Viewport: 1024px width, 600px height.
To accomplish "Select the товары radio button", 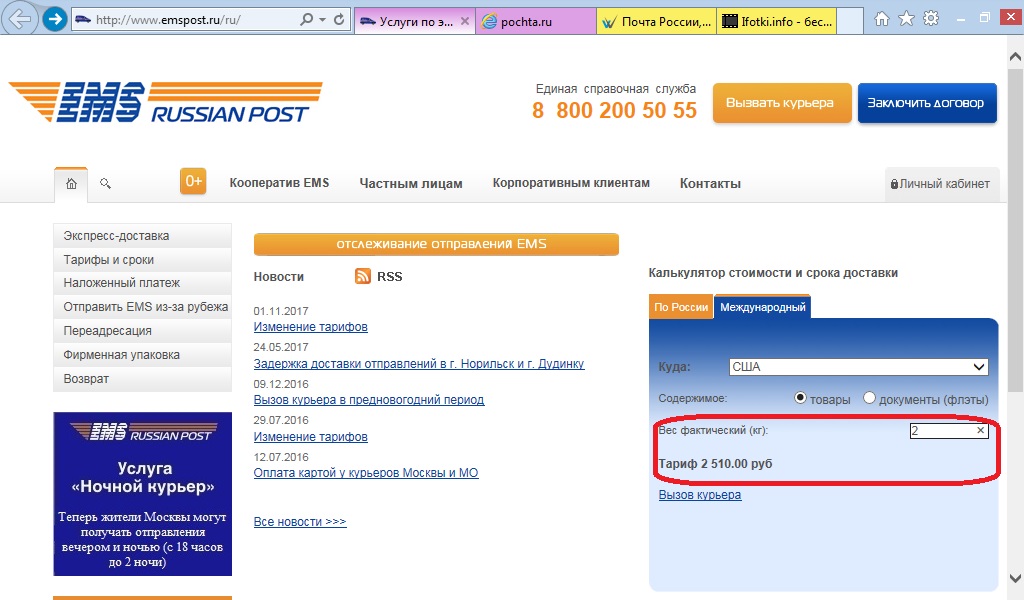I will [800, 398].
